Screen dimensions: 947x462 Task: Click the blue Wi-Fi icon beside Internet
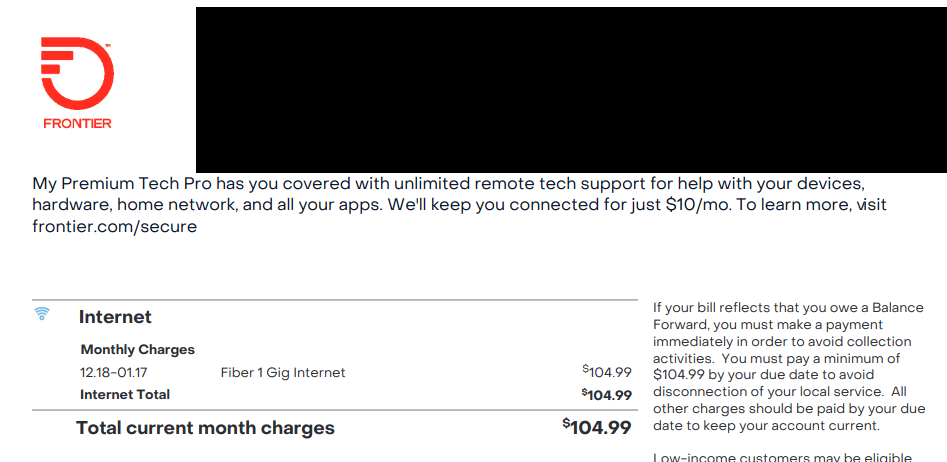[42, 314]
